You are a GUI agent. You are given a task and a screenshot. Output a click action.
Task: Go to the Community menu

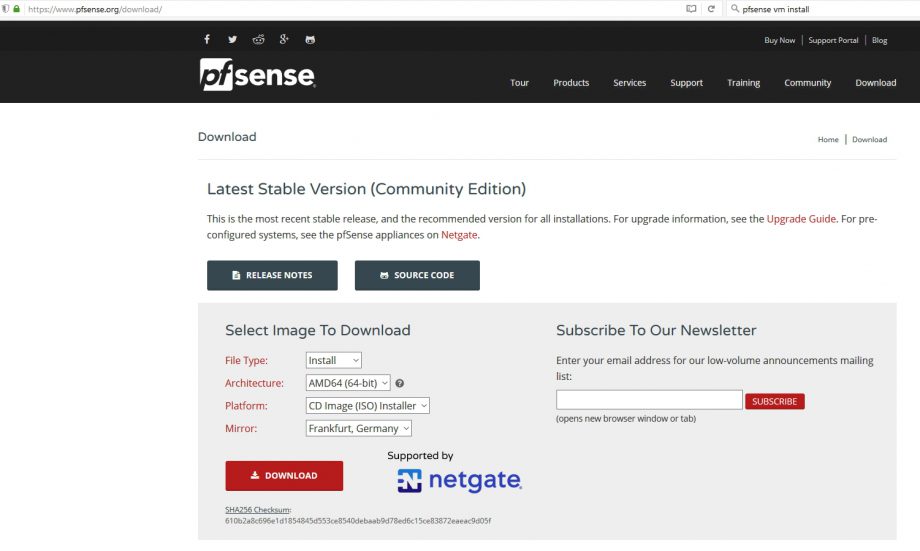coord(807,83)
